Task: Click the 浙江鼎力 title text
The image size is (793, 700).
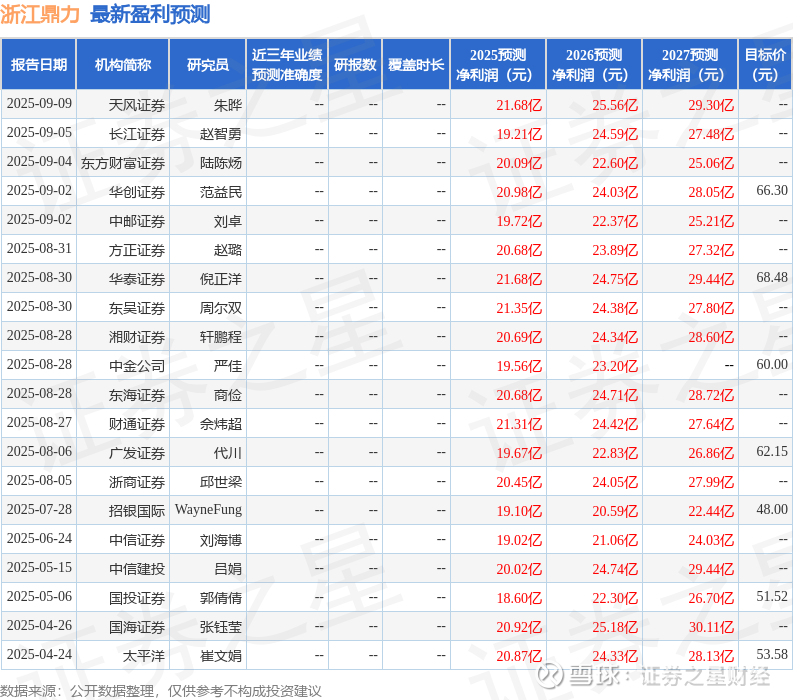Action: (x=40, y=14)
